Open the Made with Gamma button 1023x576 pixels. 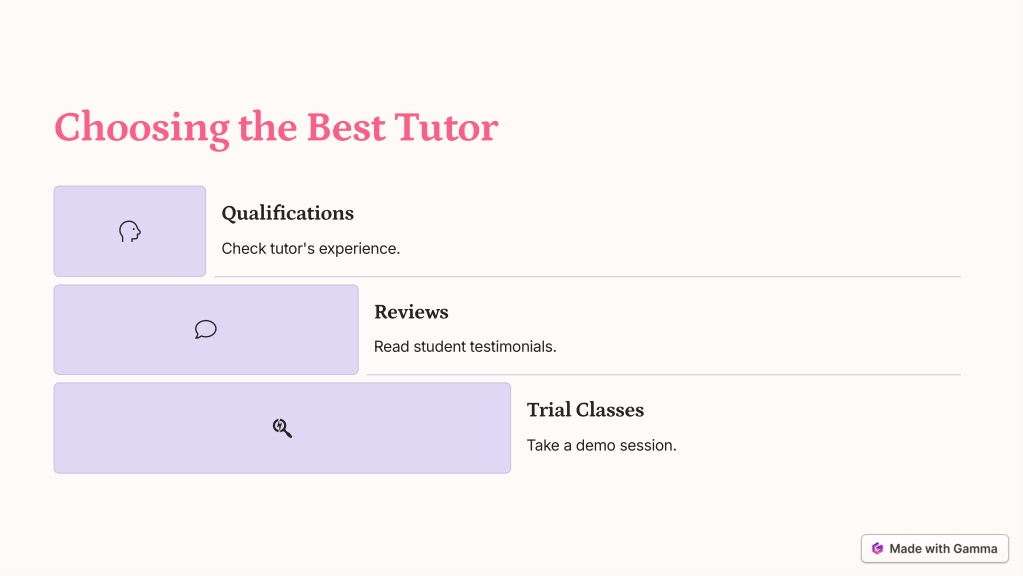tap(935, 549)
